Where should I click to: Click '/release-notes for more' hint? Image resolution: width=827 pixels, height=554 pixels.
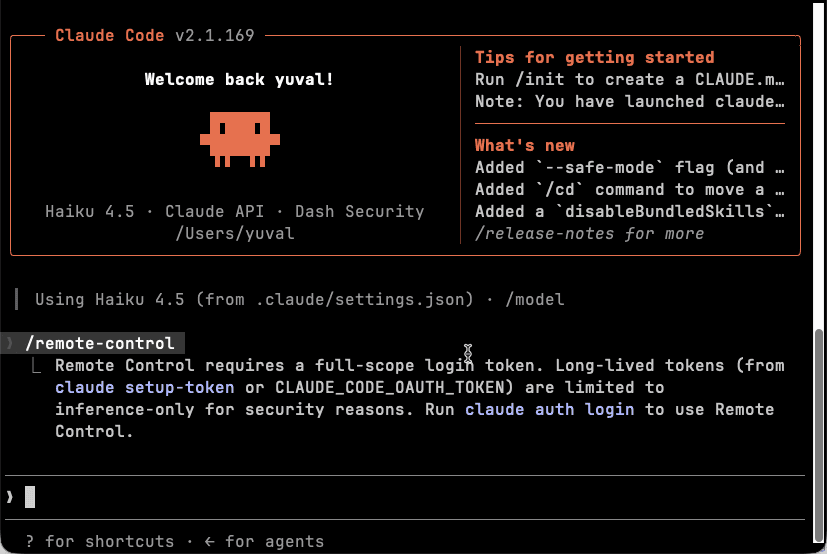589,233
